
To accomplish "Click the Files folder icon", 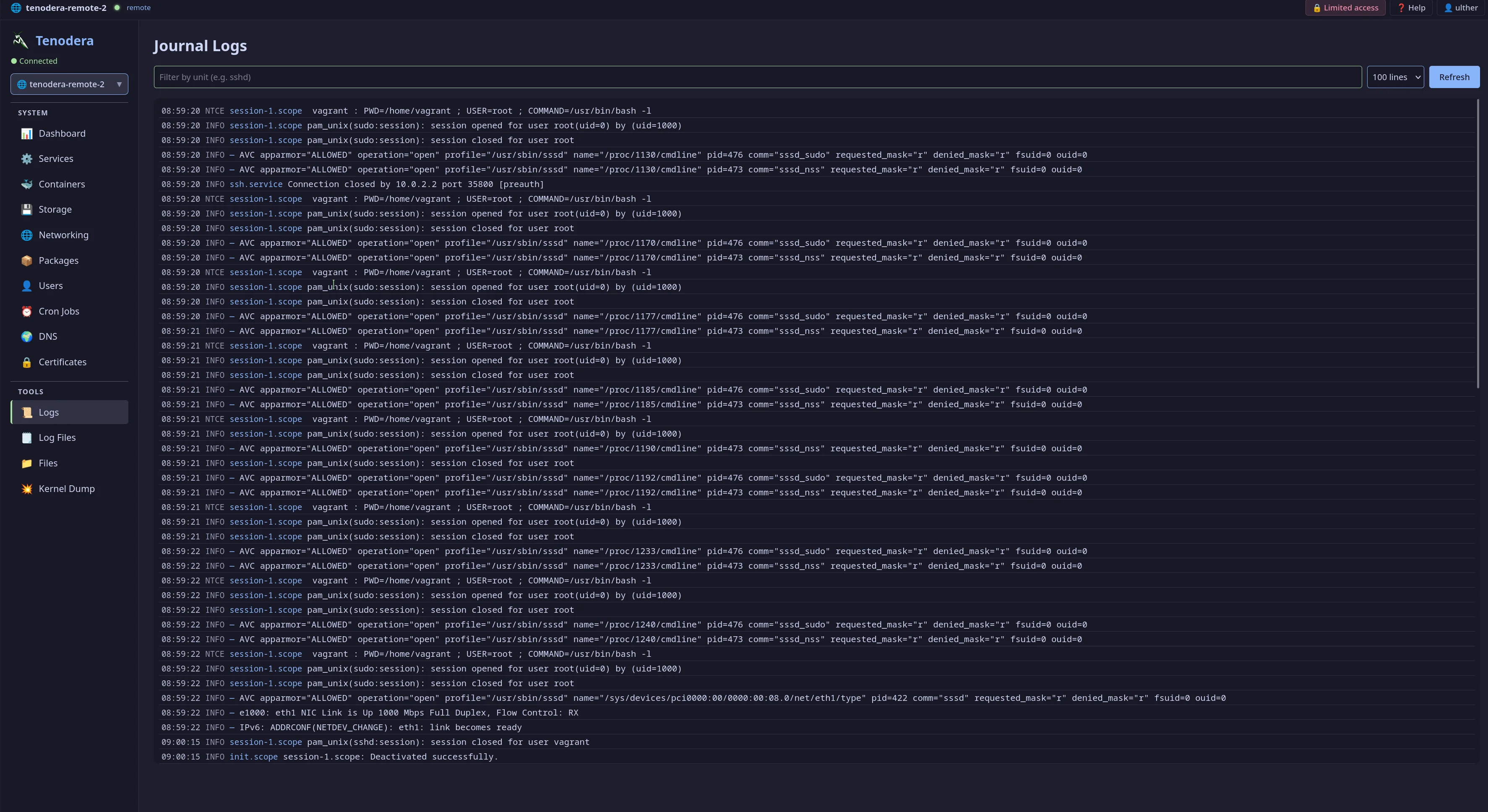I will click(x=26, y=463).
